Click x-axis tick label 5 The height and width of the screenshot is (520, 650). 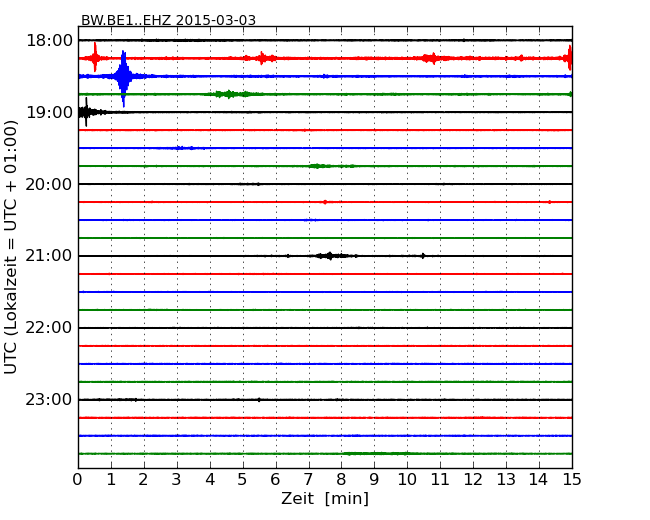click(243, 480)
